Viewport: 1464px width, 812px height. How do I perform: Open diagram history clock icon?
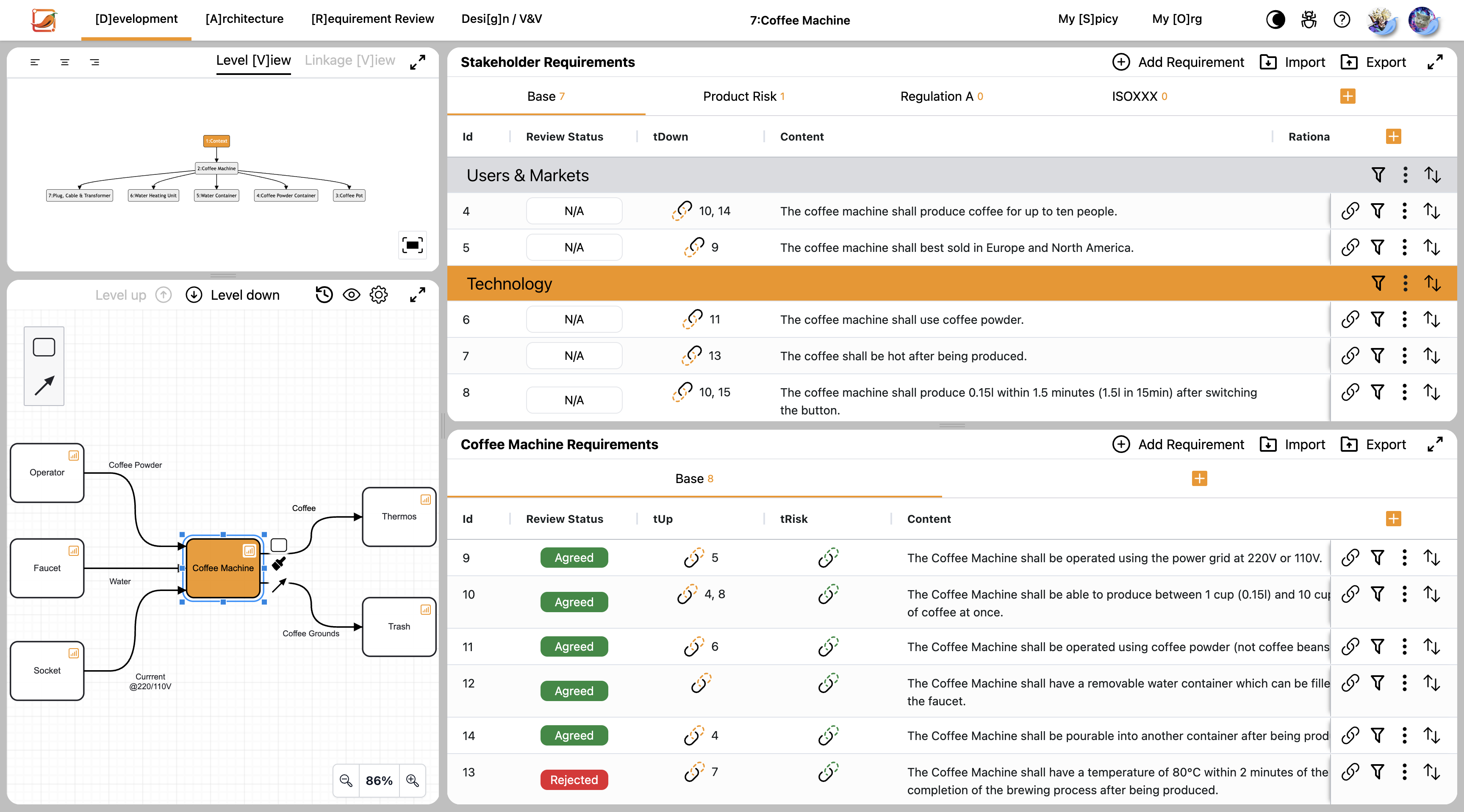(x=324, y=295)
